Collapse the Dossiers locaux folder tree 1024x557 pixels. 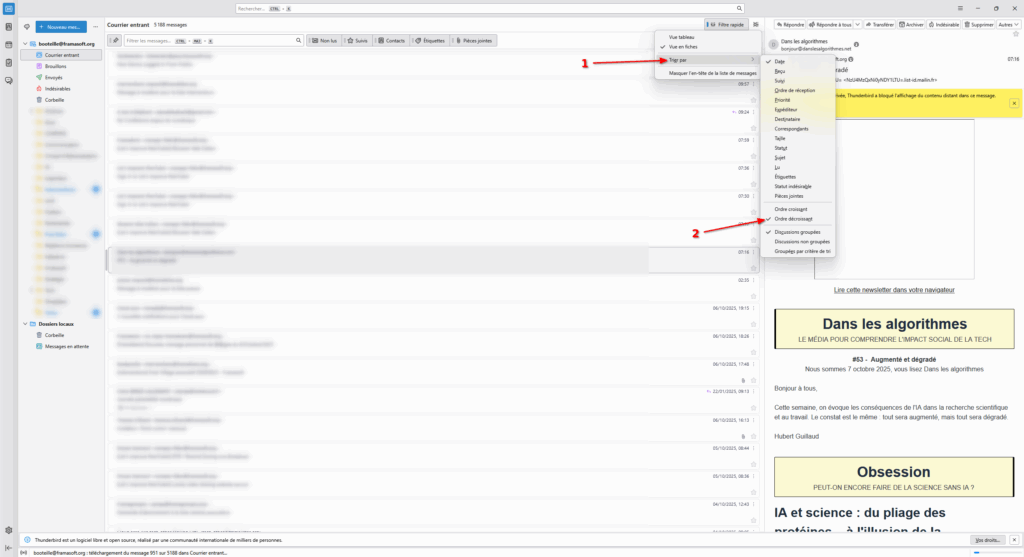pyautogui.click(x=27, y=324)
